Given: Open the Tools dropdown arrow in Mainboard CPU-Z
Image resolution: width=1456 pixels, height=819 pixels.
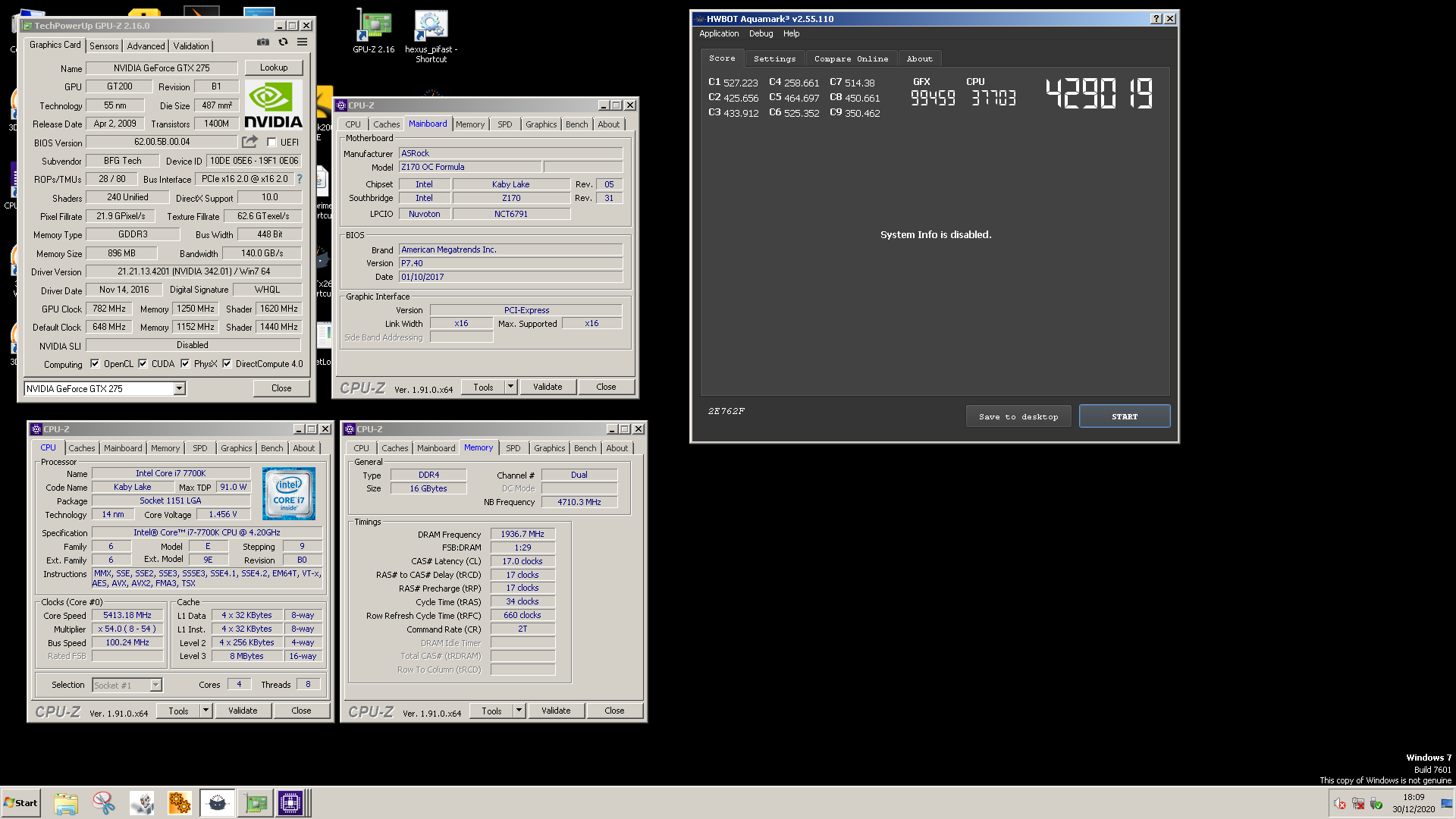Looking at the screenshot, I should point(510,387).
